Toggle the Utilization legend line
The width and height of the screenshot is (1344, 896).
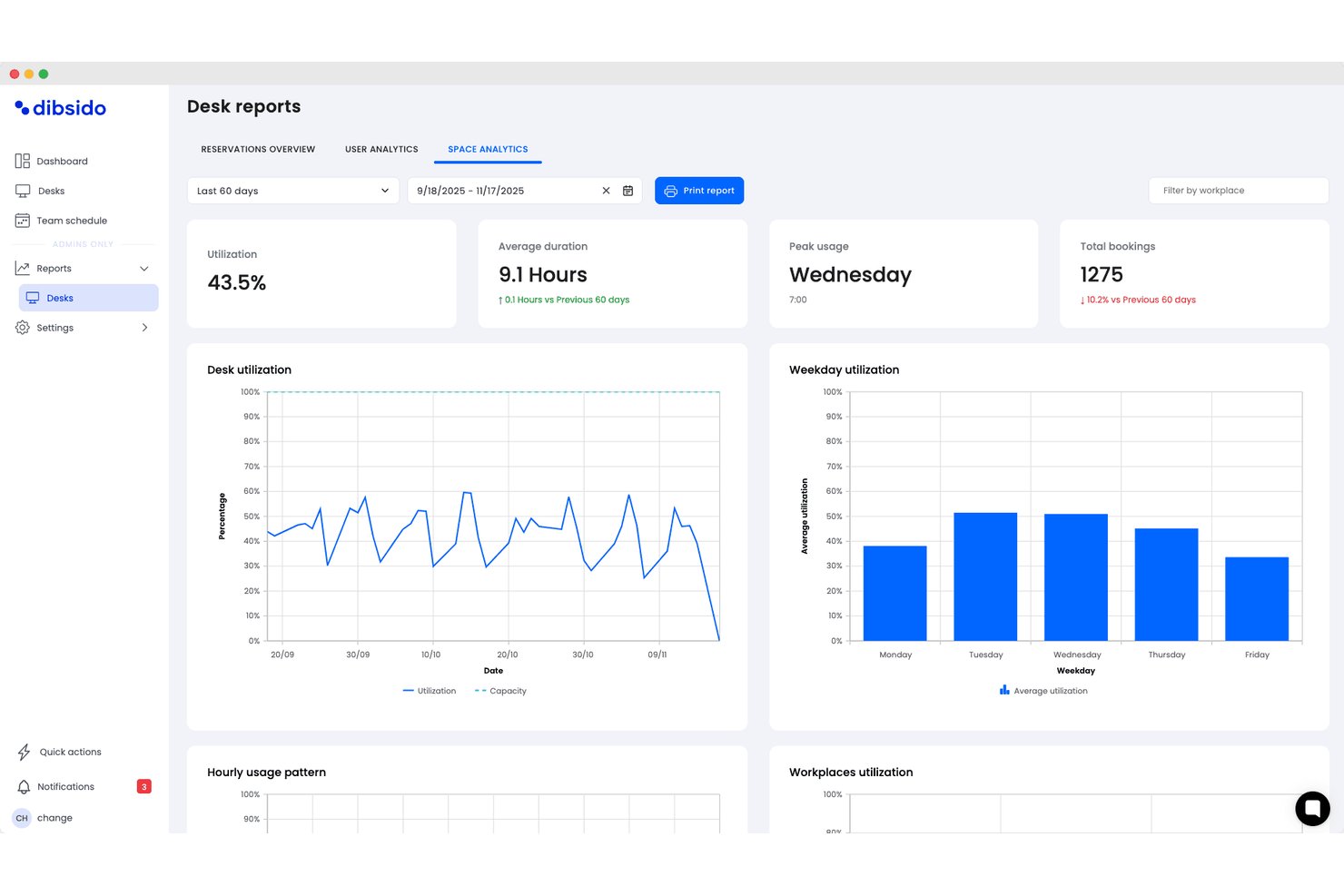pyautogui.click(x=430, y=691)
